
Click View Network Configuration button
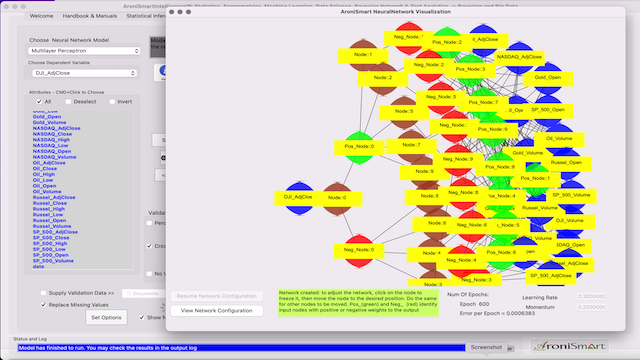(216, 311)
